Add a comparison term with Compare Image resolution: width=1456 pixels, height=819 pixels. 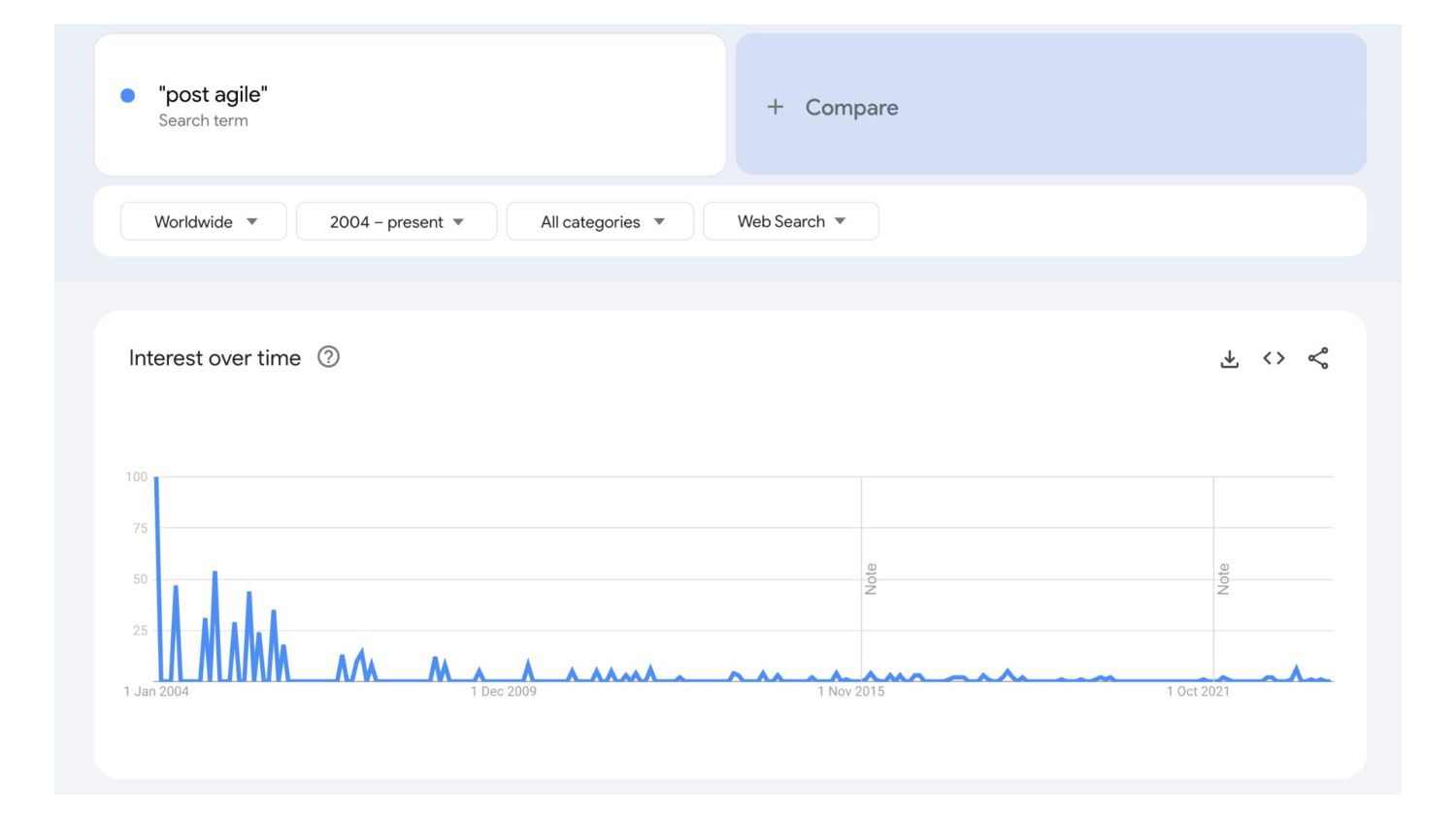coord(1050,104)
